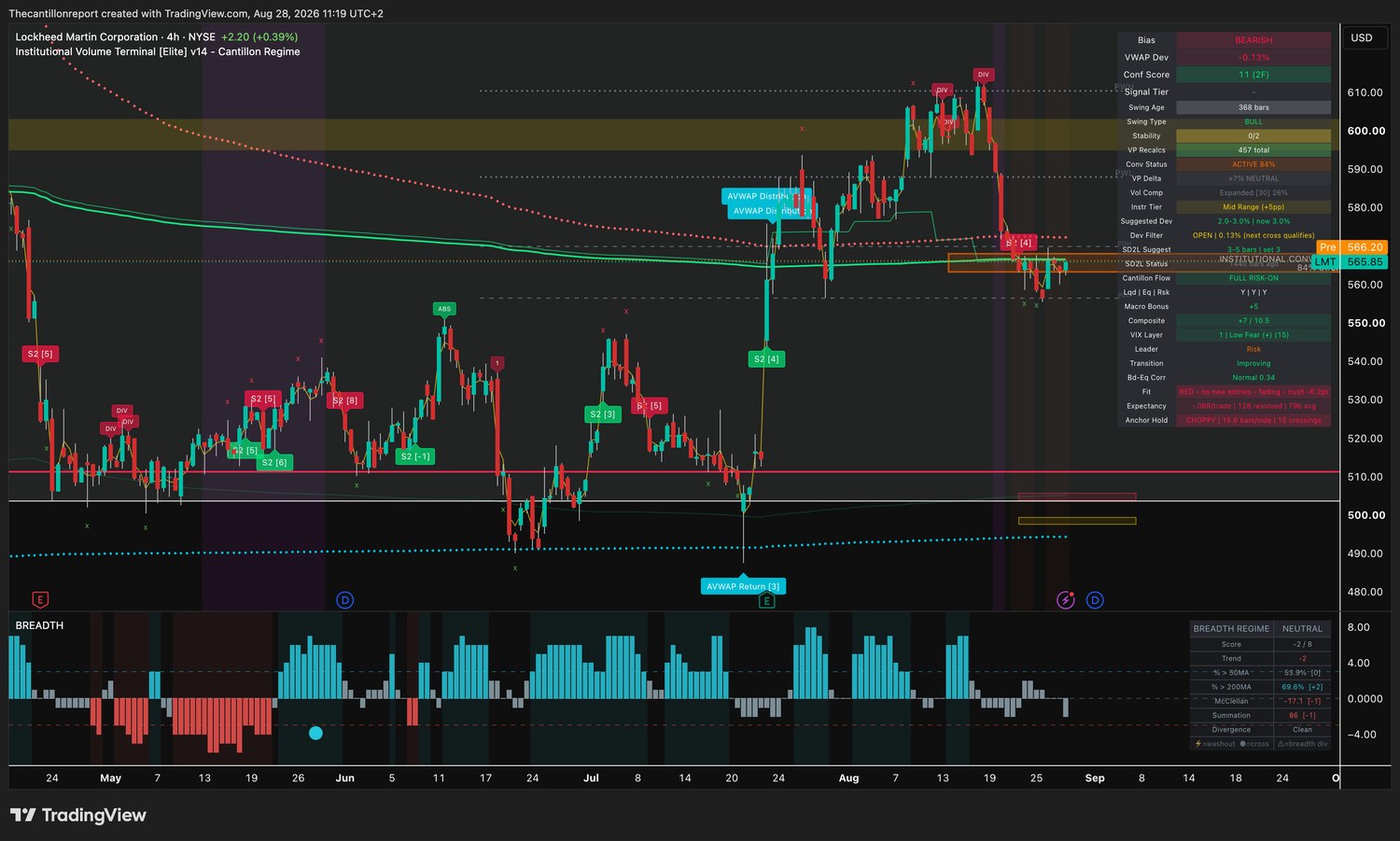Click the 480.00 price axis label
Viewport: 1400px width, 841px height.
(1365, 592)
